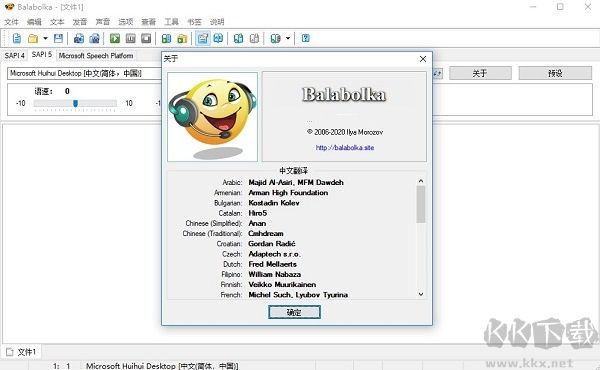Click the new document icon in toolbar
Screen dimensions: 600x370
coord(17,38)
